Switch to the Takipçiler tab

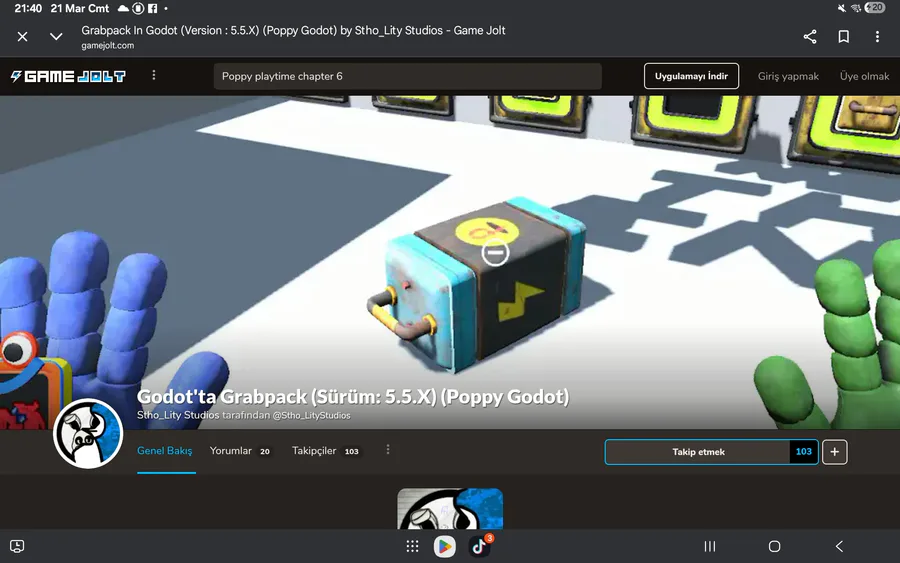pyautogui.click(x=325, y=451)
